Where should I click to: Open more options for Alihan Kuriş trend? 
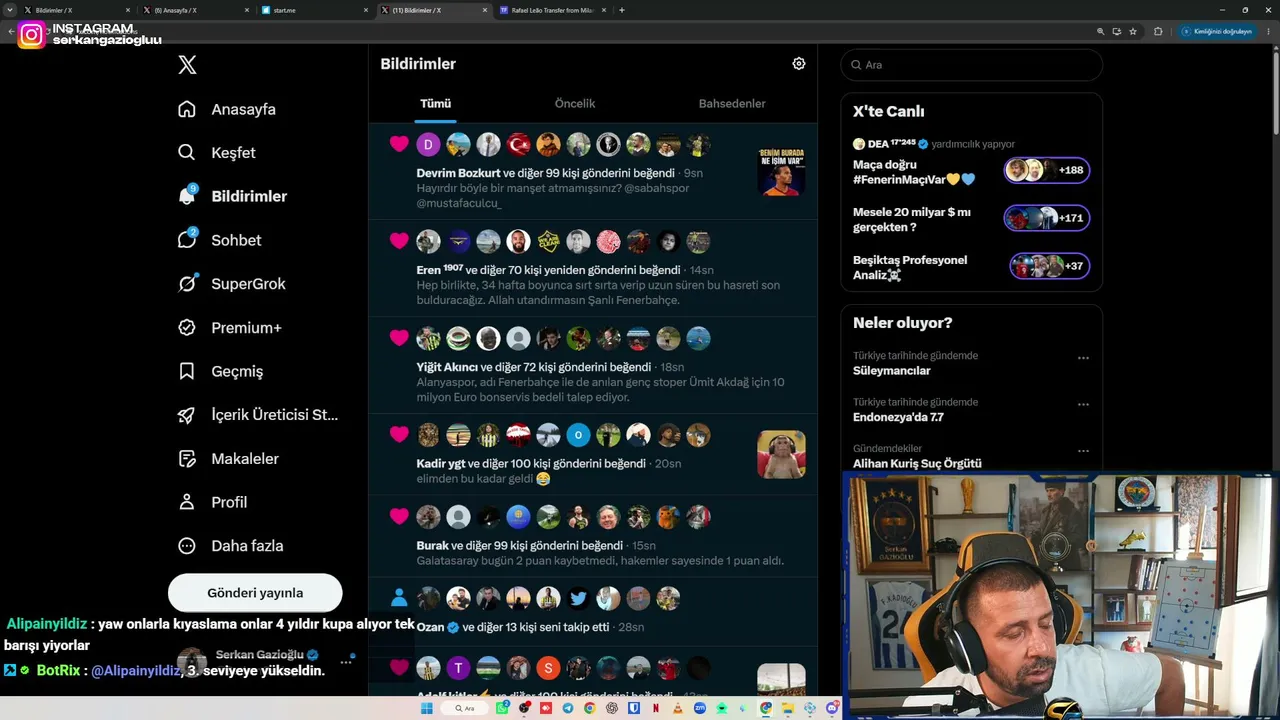[1083, 451]
